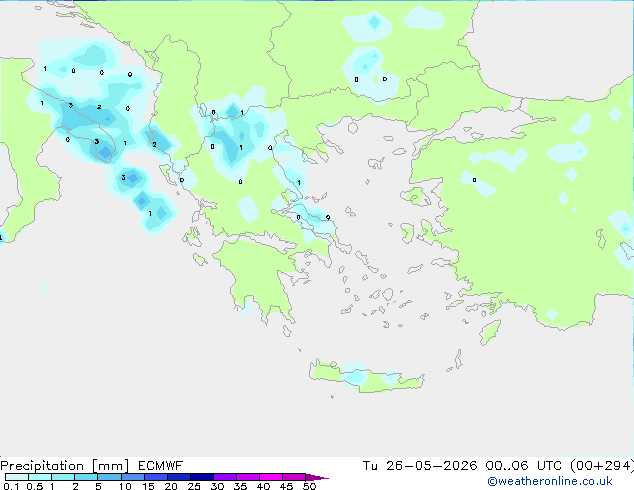Click the legend label "10"
Viewport: 634px width, 490px height.
click(125, 486)
